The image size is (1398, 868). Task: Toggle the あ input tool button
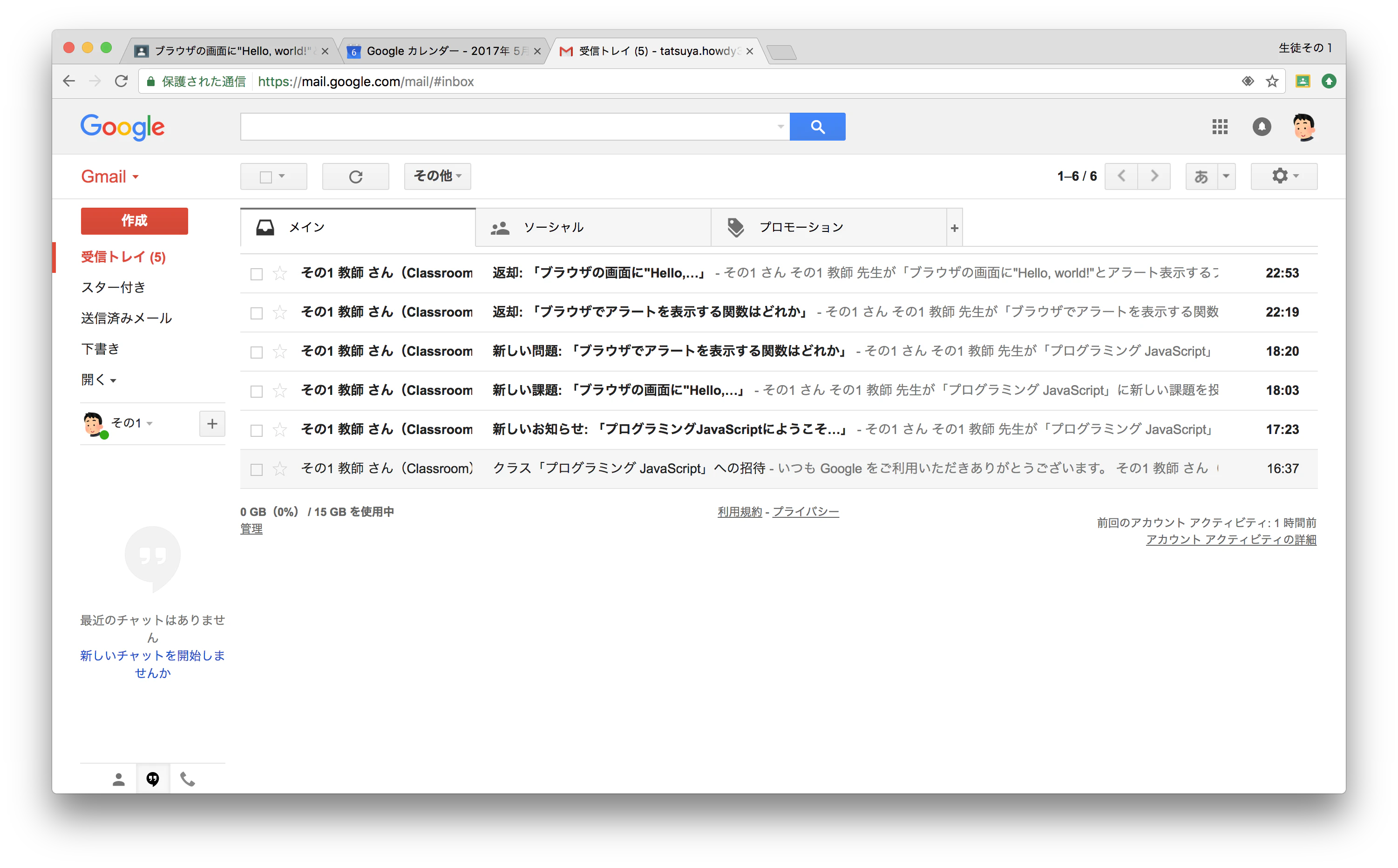[x=1201, y=176]
